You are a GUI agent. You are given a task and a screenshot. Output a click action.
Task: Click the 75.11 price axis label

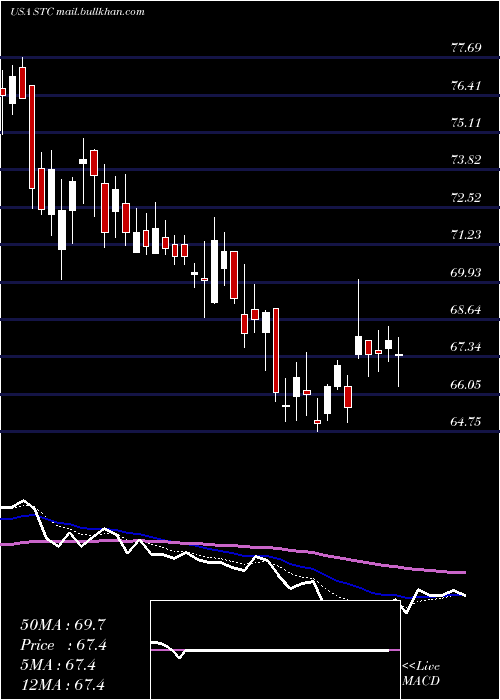point(466,122)
